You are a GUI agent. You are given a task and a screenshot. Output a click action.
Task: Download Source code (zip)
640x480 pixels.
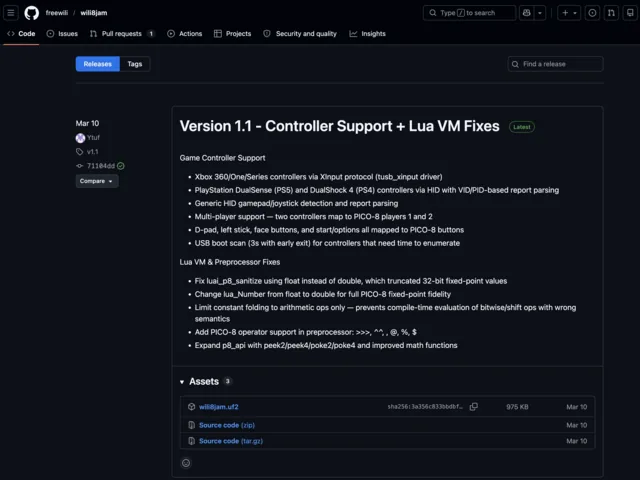[x=227, y=425]
